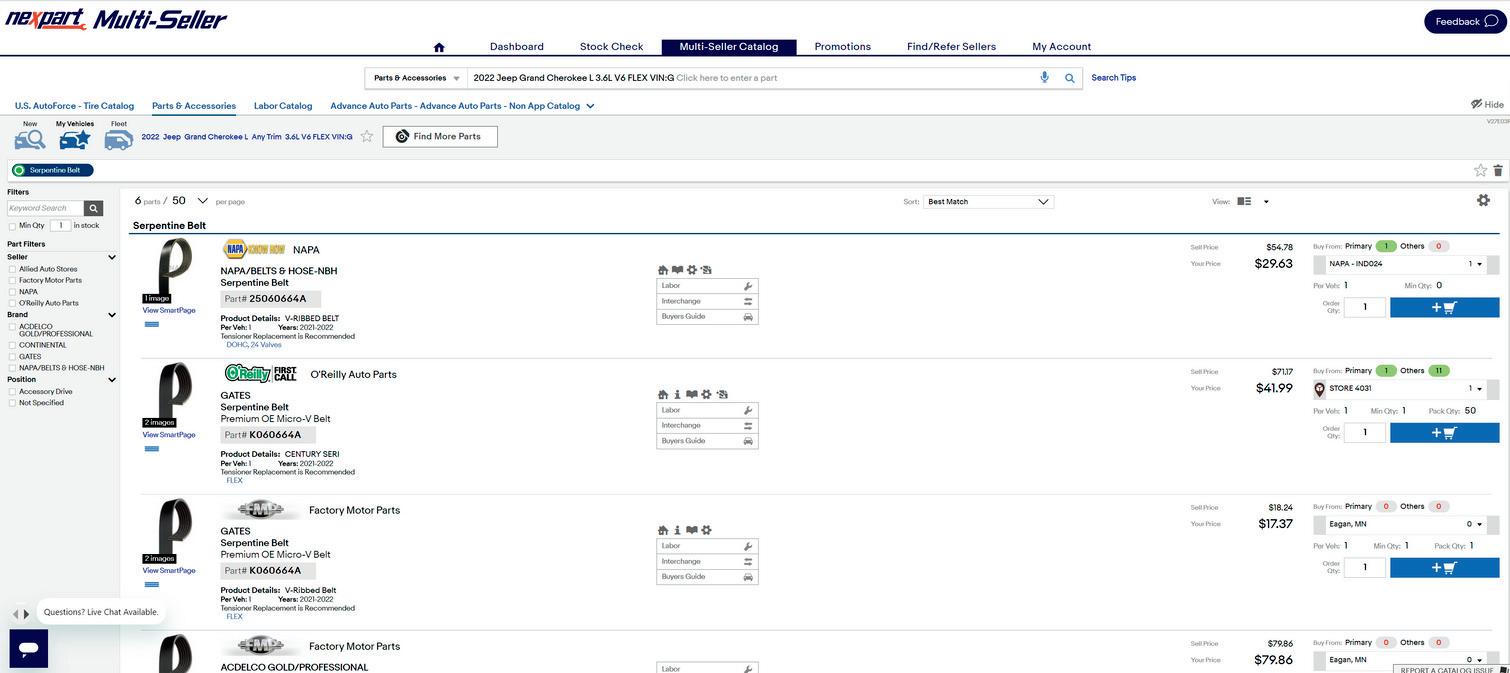
Task: Click the Keyword Search filter field
Action: point(45,208)
